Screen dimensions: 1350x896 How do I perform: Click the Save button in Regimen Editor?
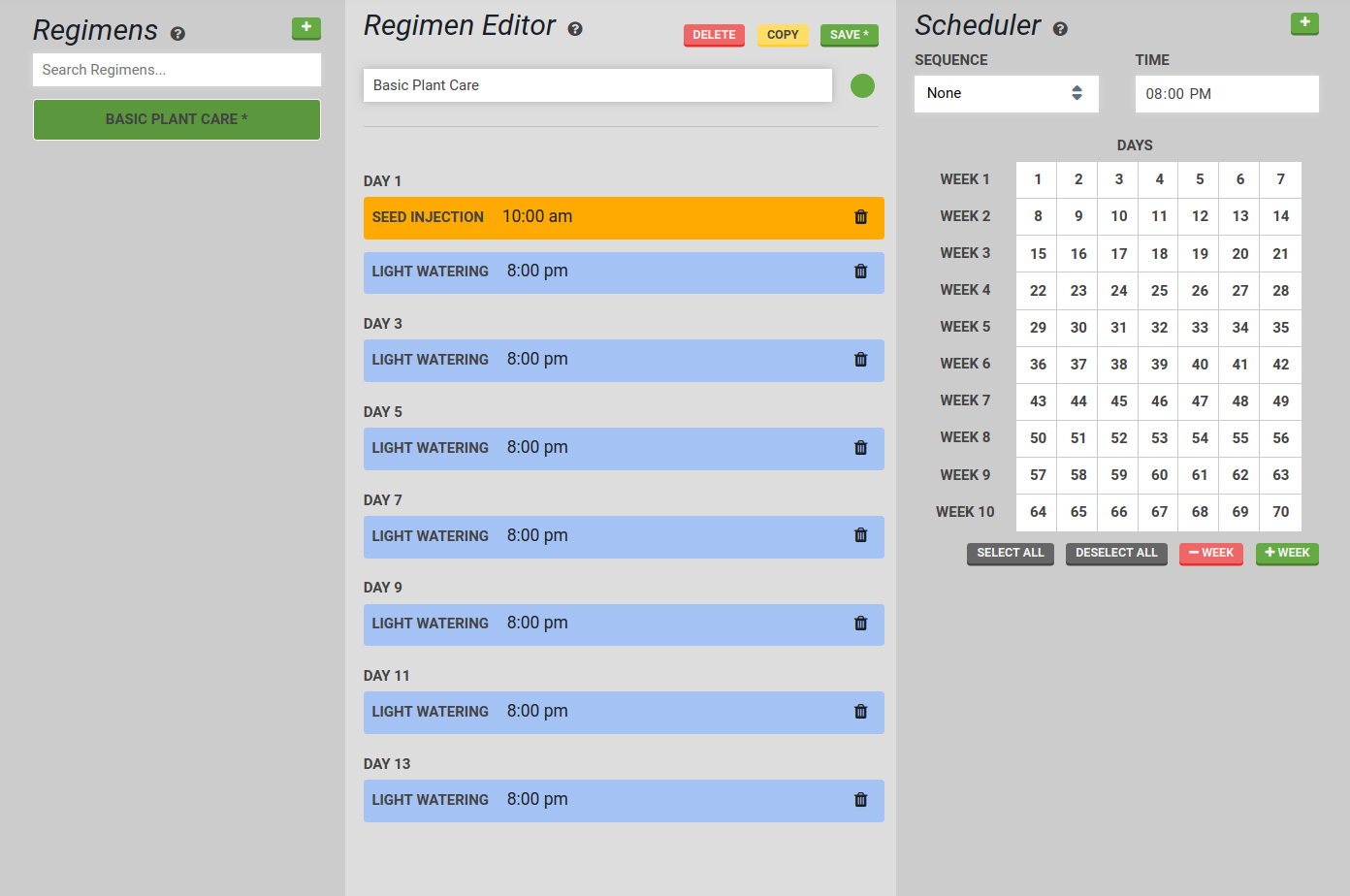point(849,35)
